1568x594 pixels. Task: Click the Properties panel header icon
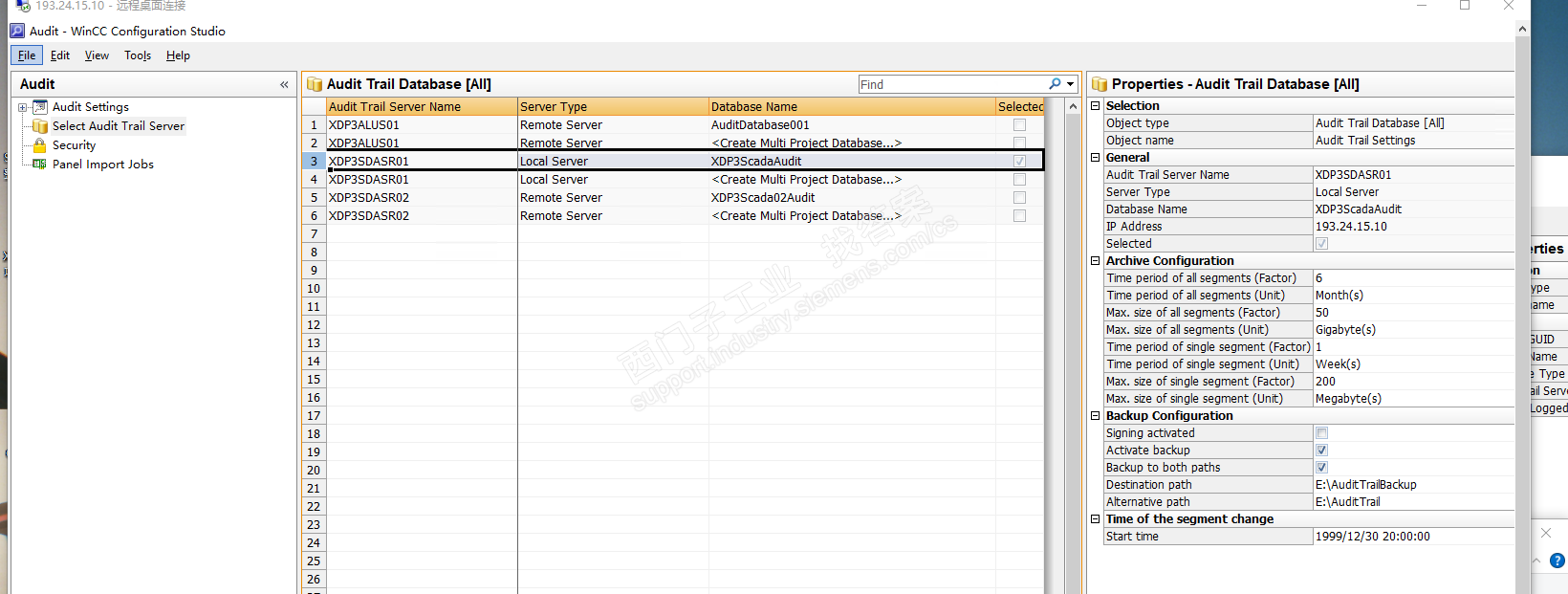point(1100,84)
